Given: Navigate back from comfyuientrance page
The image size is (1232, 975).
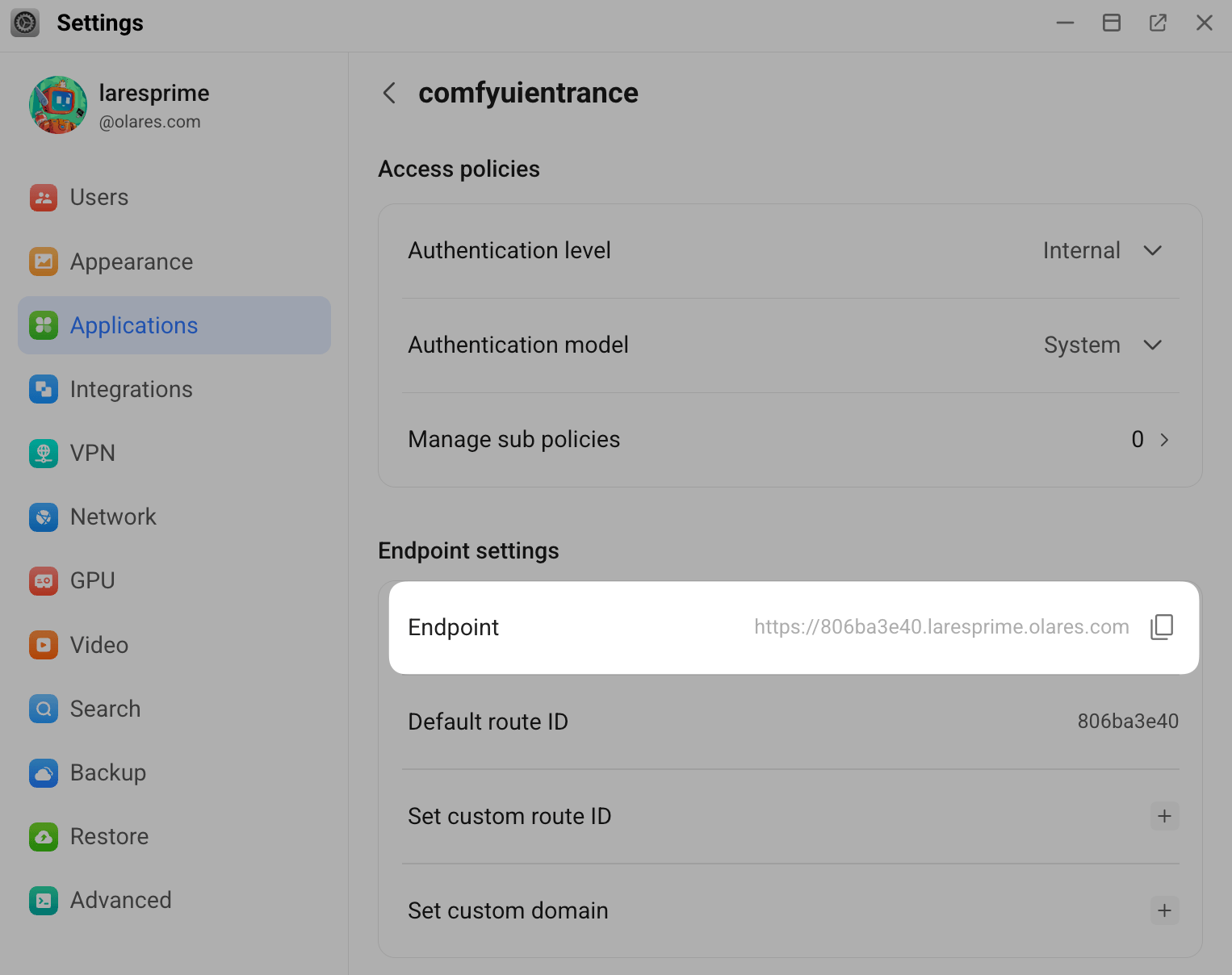Looking at the screenshot, I should click(388, 93).
